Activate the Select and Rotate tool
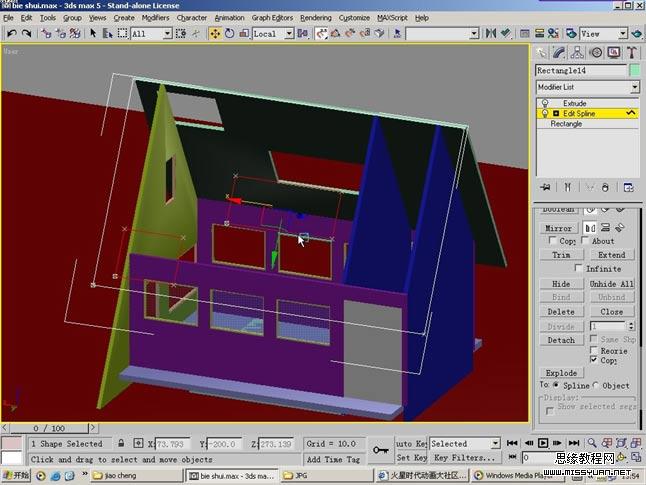 coord(229,33)
